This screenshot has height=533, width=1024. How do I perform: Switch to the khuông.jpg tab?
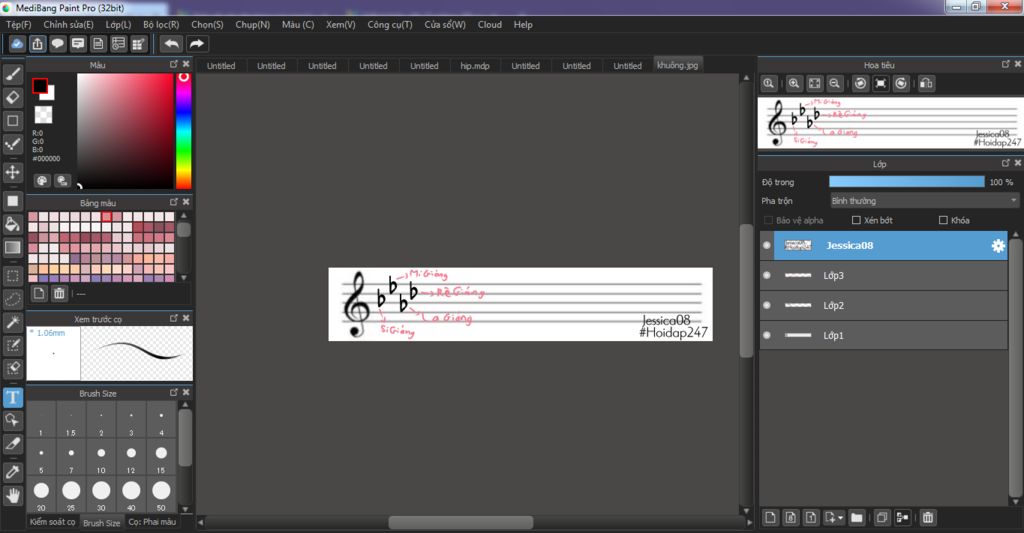(678, 65)
